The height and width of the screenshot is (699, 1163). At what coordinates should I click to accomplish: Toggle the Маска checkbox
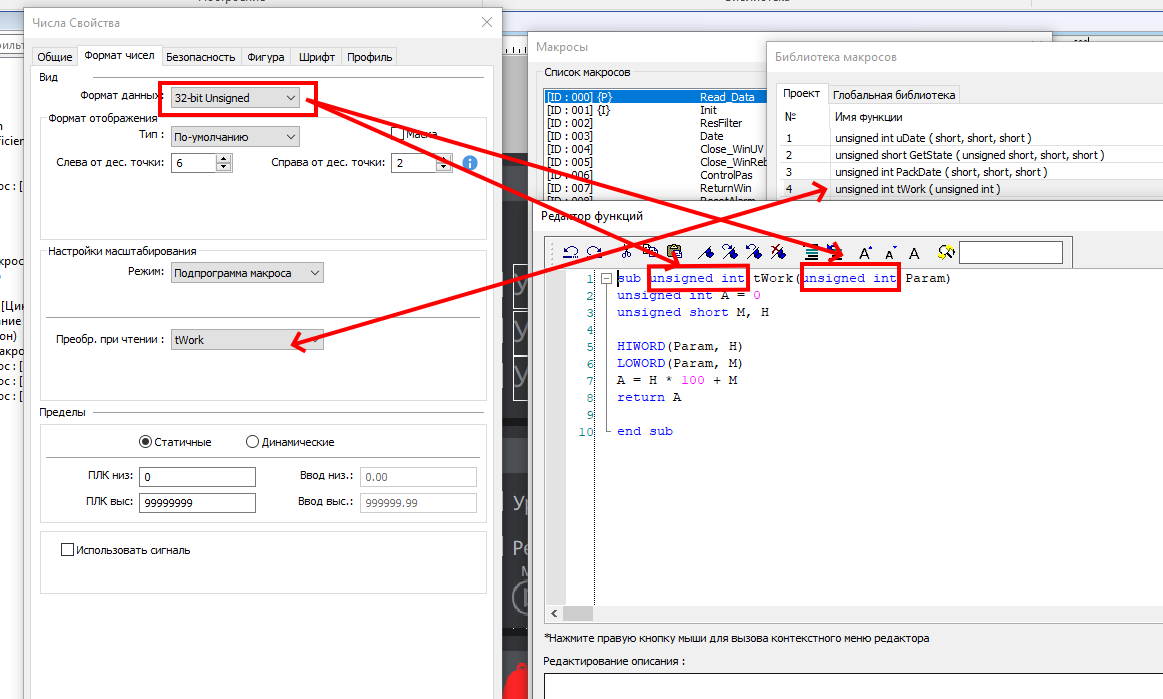click(x=398, y=134)
